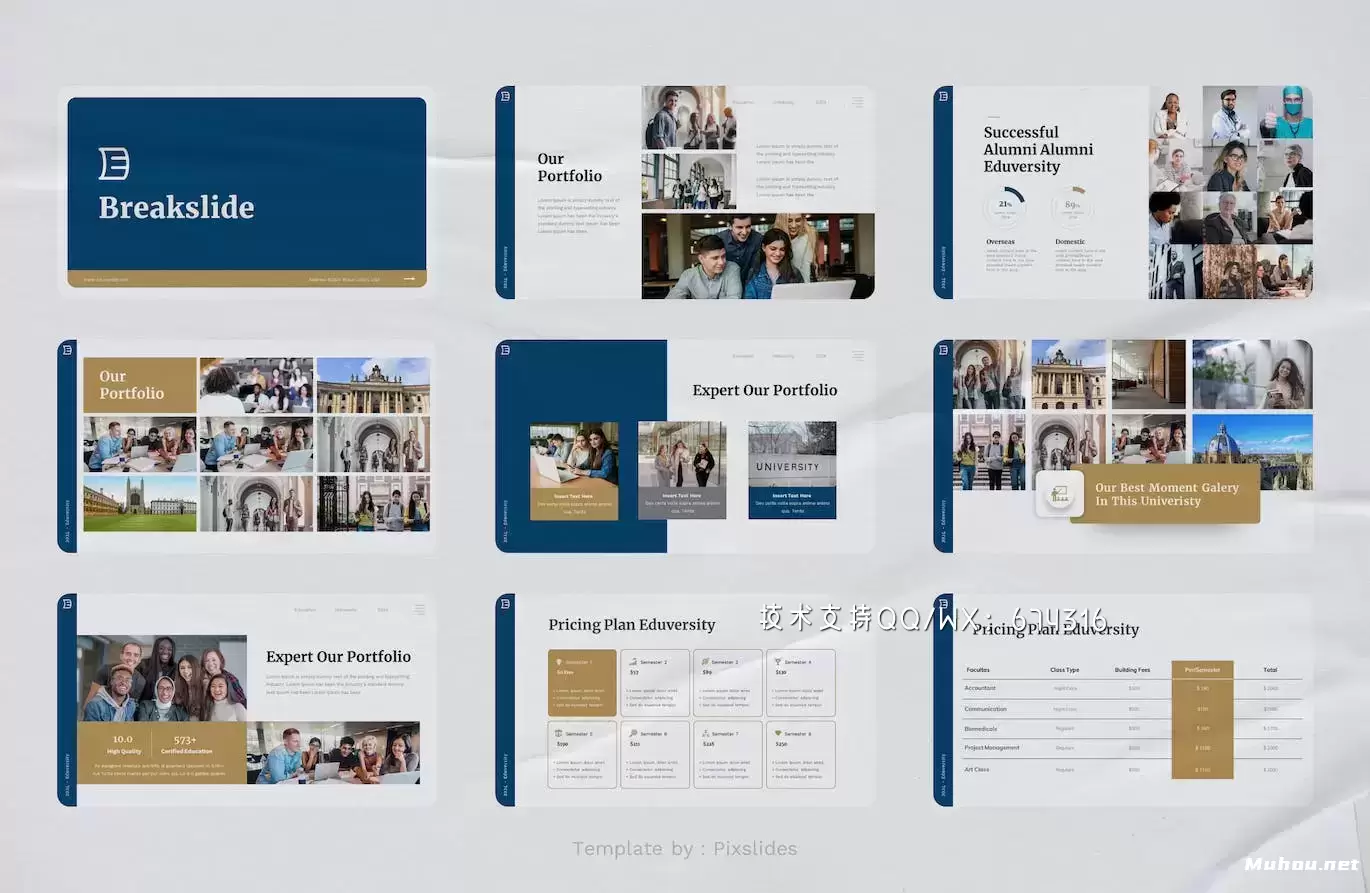Click the gallery icon beside Our Best Moment Galery

click(x=1060, y=494)
